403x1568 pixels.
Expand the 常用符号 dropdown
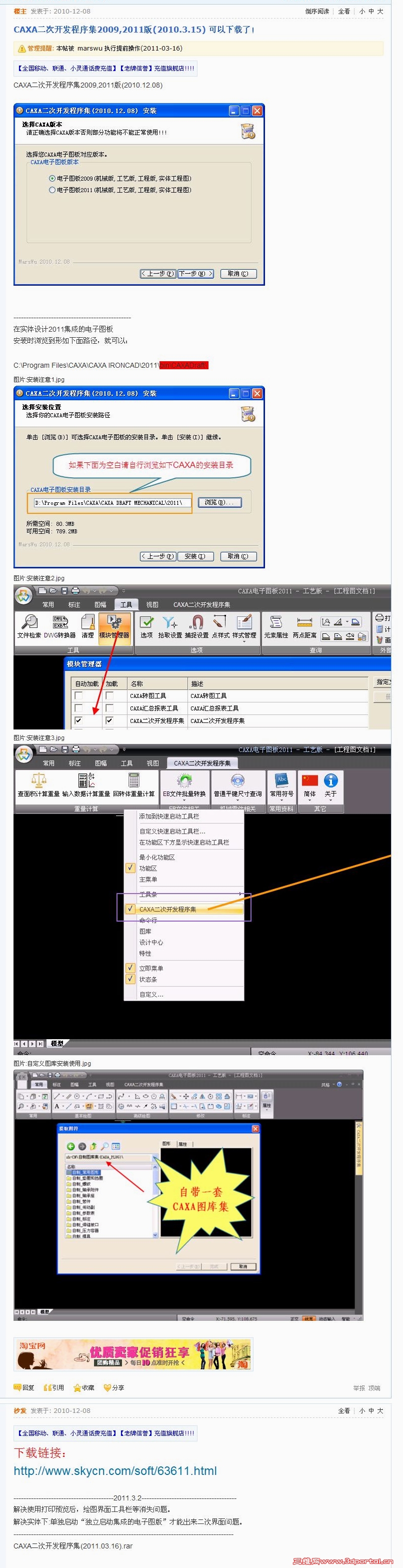[x=282, y=800]
